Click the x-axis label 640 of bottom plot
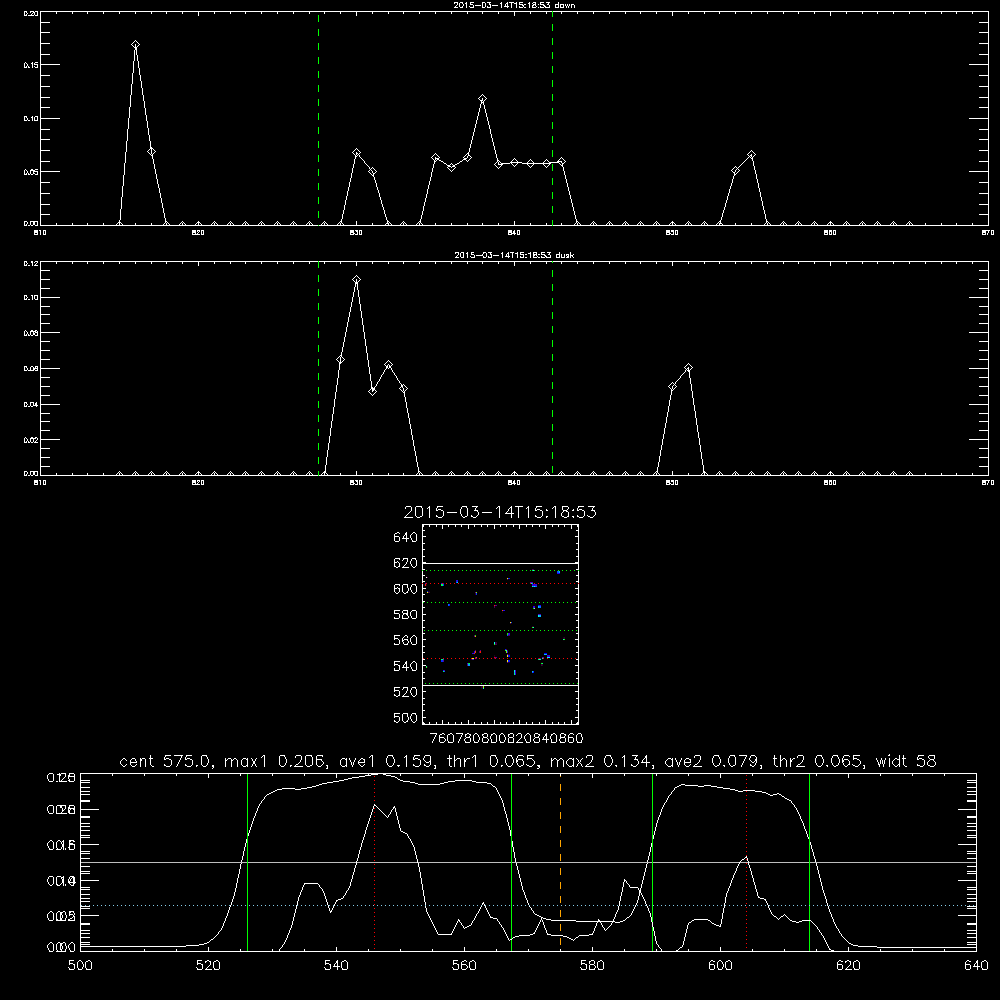Image resolution: width=1000 pixels, height=1000 pixels. point(976,966)
